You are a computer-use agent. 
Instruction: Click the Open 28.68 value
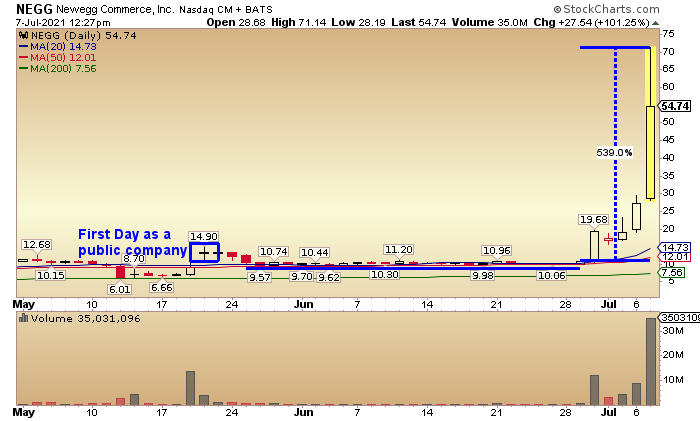pyautogui.click(x=236, y=22)
